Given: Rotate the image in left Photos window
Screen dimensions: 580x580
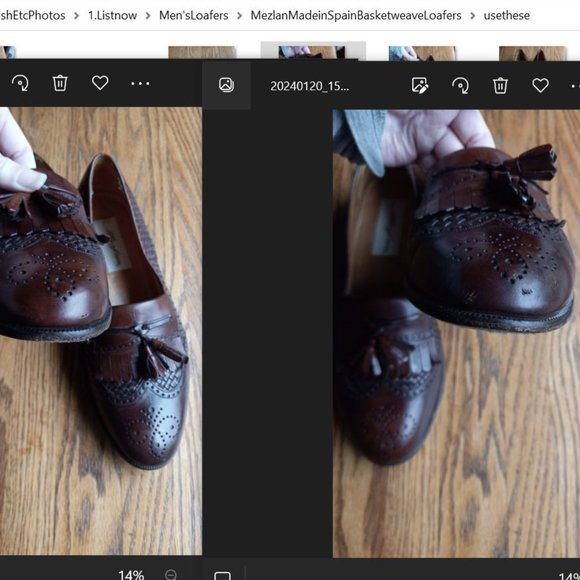Looking at the screenshot, I should pyautogui.click(x=20, y=83).
